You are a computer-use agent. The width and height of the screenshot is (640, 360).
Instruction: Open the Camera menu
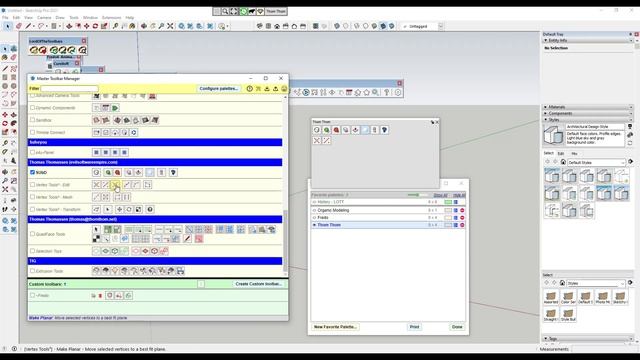(44, 18)
